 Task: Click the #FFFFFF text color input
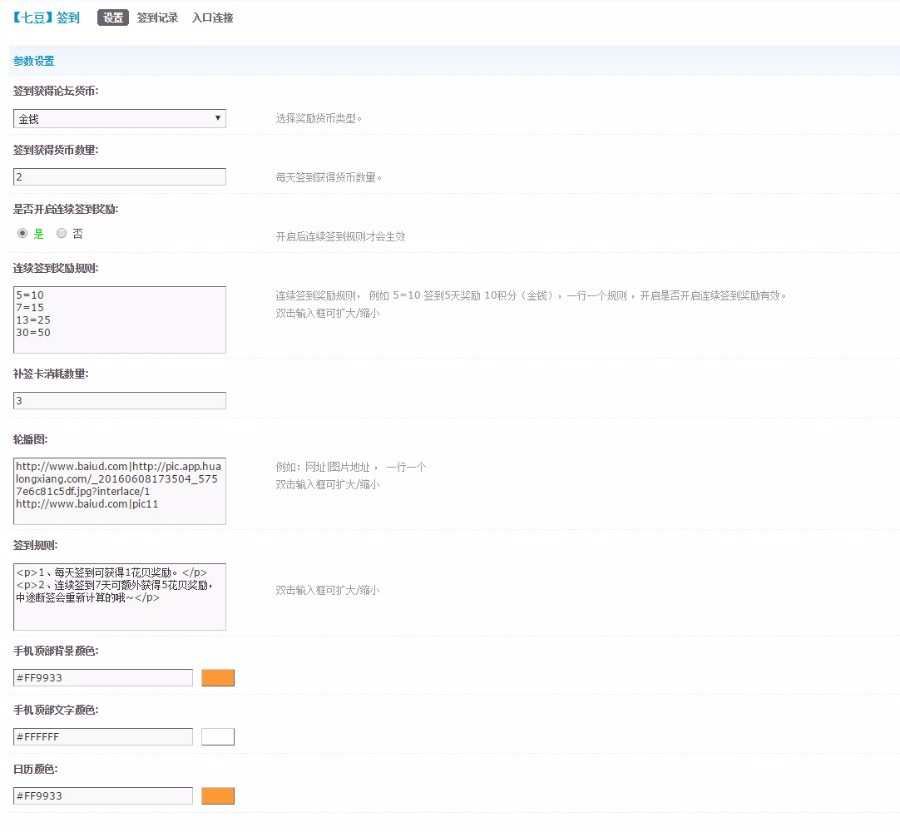point(101,736)
